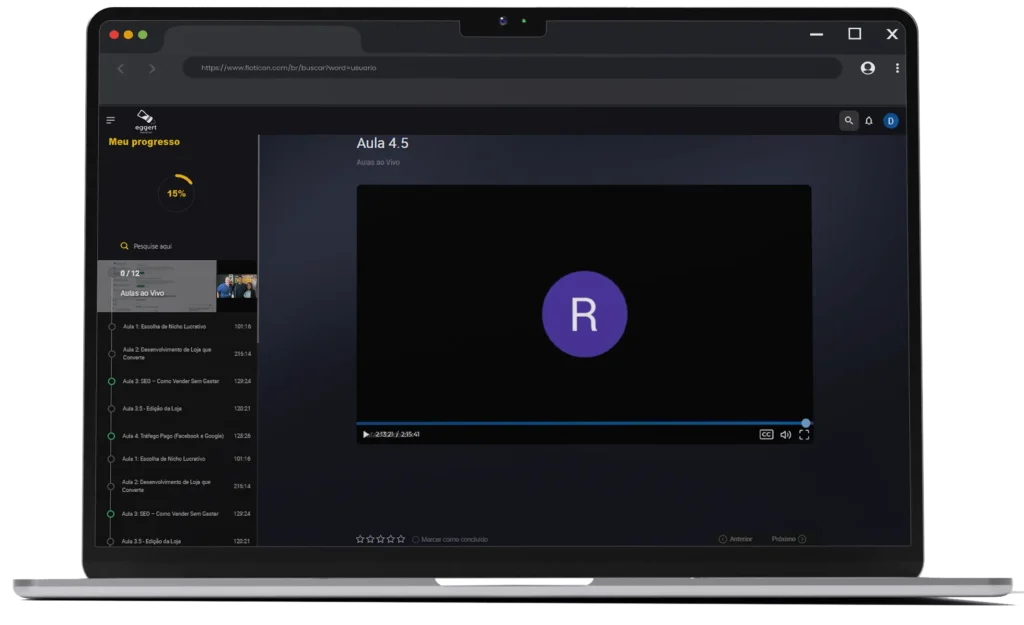This screenshot has height=625, width=1024.
Task: Go back to Anterior lesson
Action: pos(735,540)
